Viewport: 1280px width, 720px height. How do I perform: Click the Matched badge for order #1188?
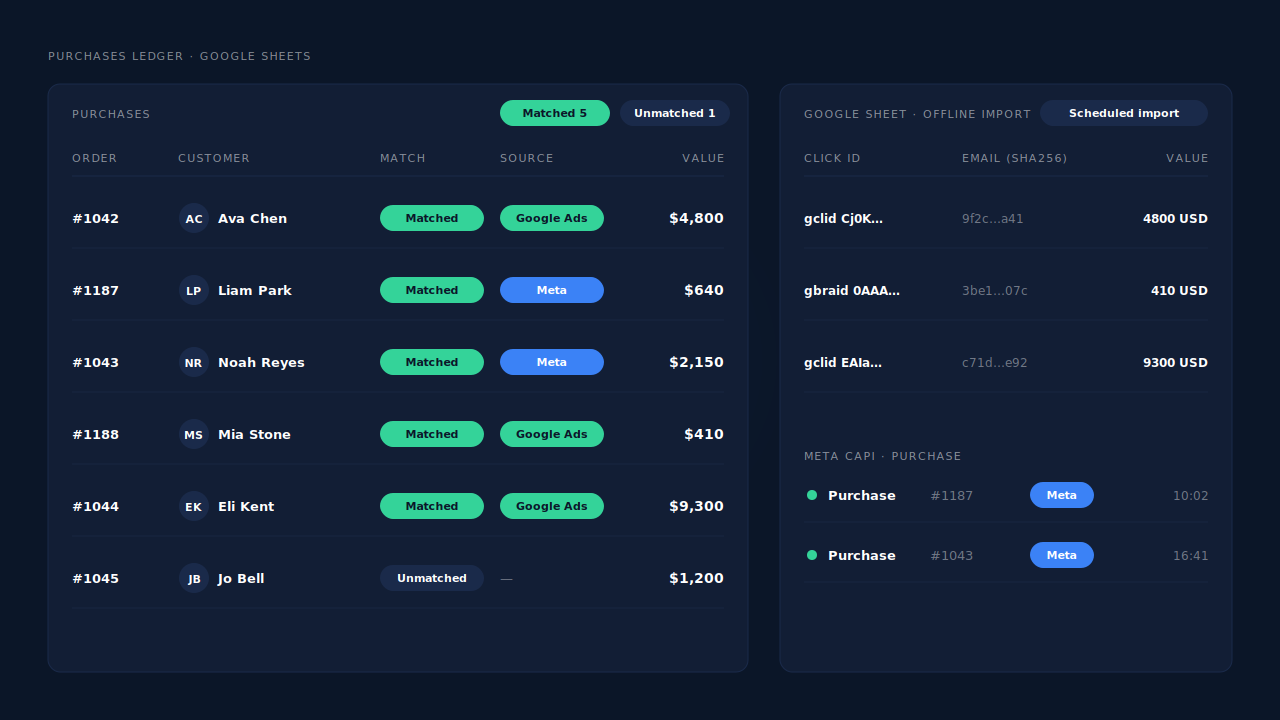pos(432,434)
